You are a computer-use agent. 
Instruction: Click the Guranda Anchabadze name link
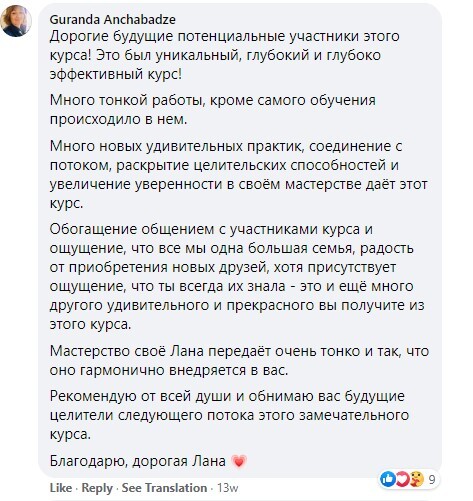pyautogui.click(x=112, y=20)
